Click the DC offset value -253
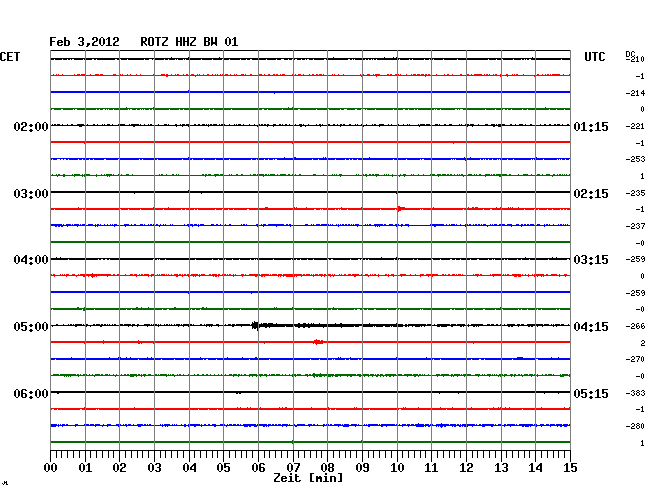Viewport: 650px width, 494px height. [x=635, y=159]
